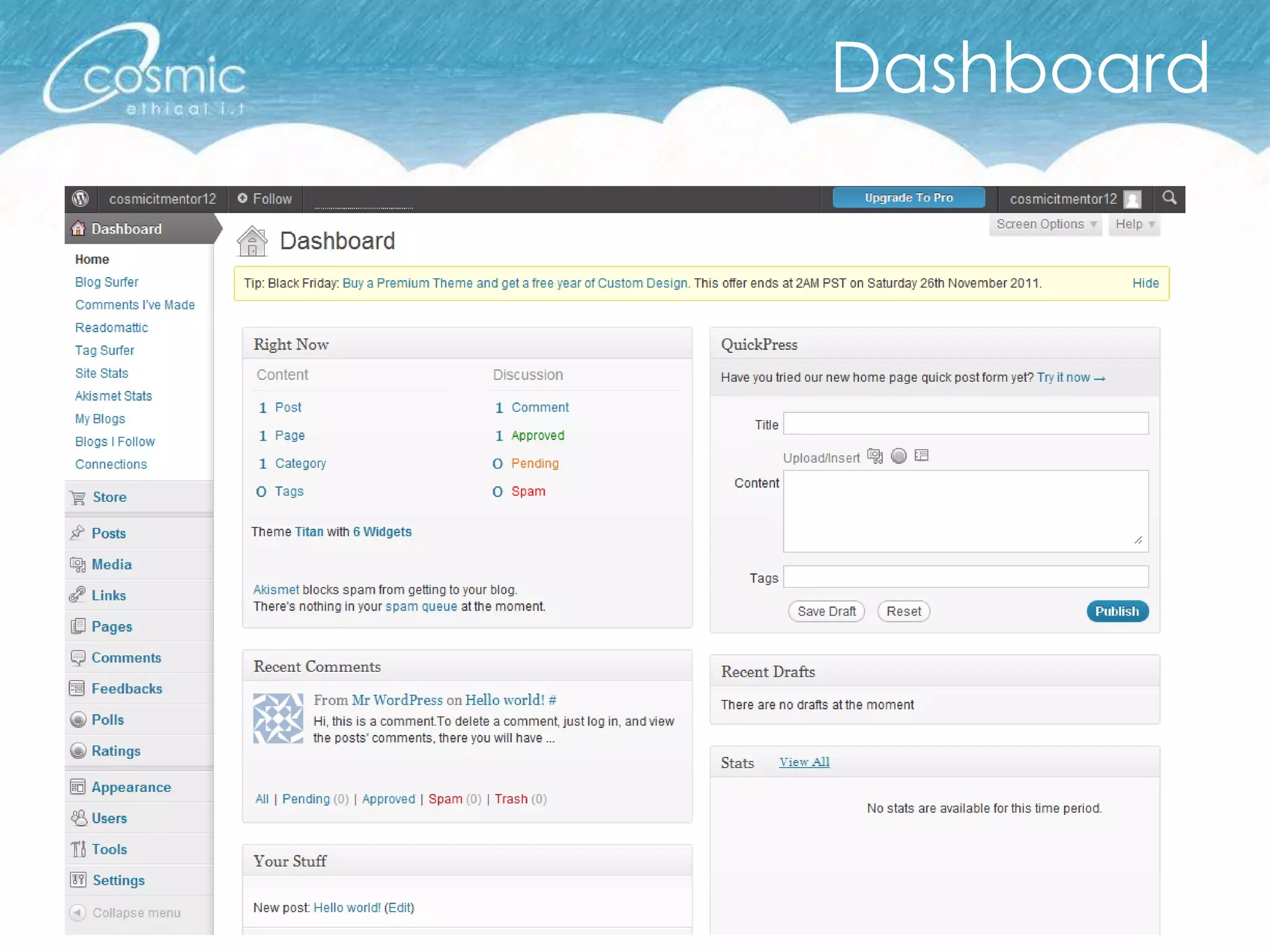Image resolution: width=1270 pixels, height=952 pixels.
Task: Click Try it now link
Action: (x=1071, y=377)
